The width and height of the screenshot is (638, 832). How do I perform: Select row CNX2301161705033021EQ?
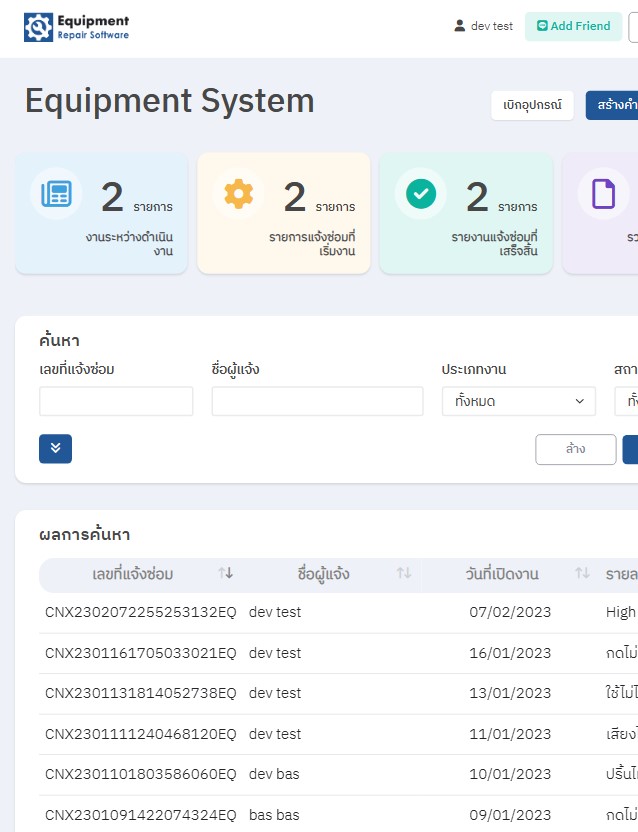[x=140, y=653]
